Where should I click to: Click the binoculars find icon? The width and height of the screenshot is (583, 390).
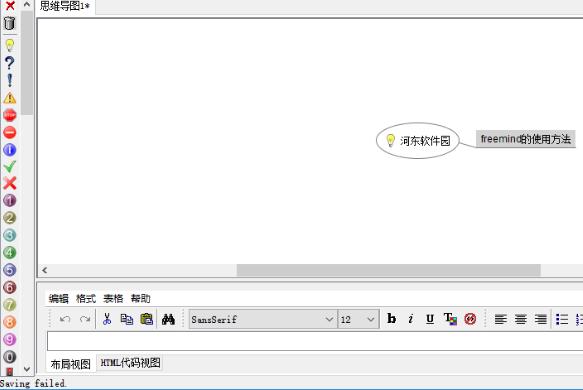(168, 319)
